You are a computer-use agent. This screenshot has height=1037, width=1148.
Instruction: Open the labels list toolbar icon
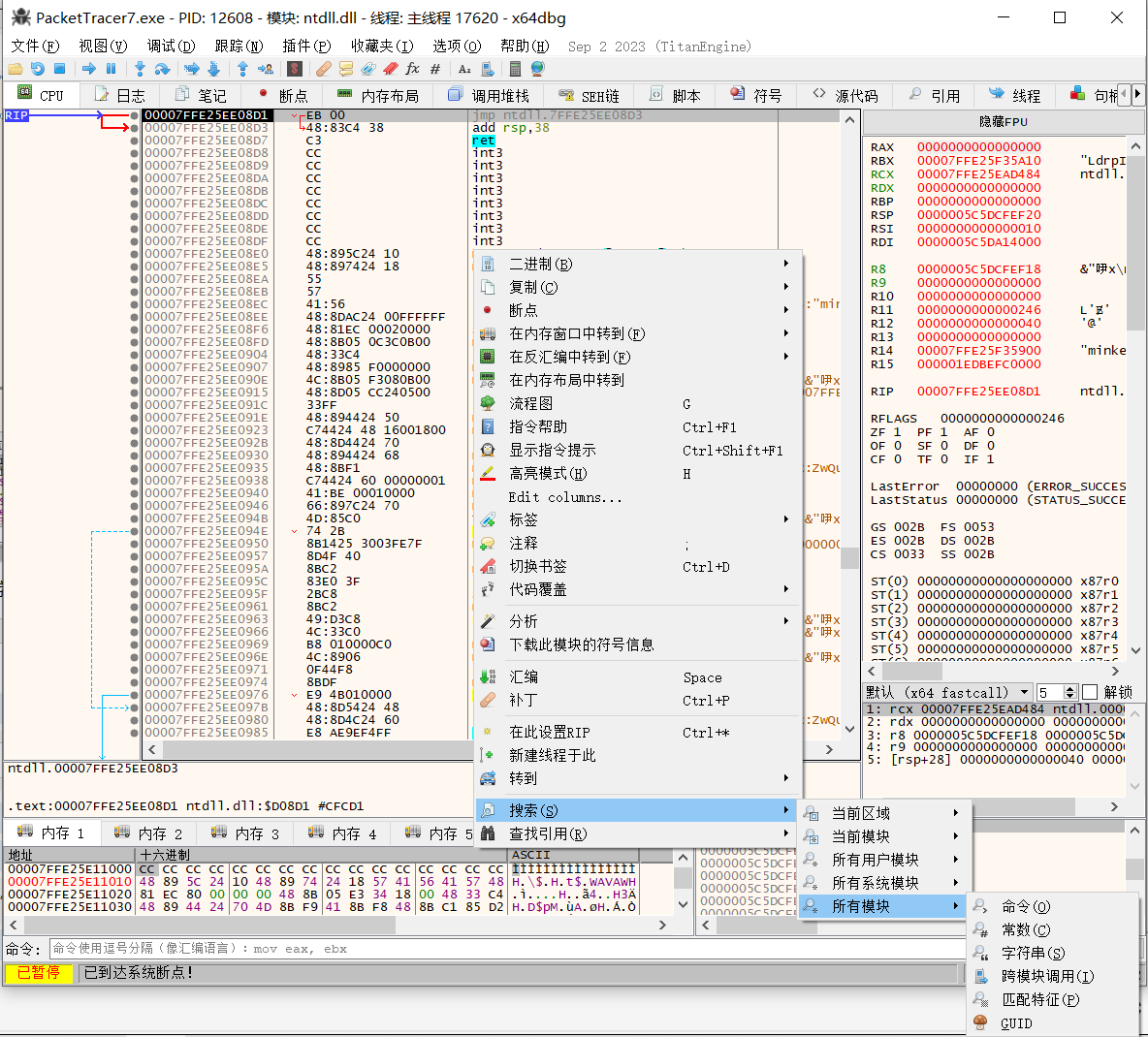click(x=368, y=69)
